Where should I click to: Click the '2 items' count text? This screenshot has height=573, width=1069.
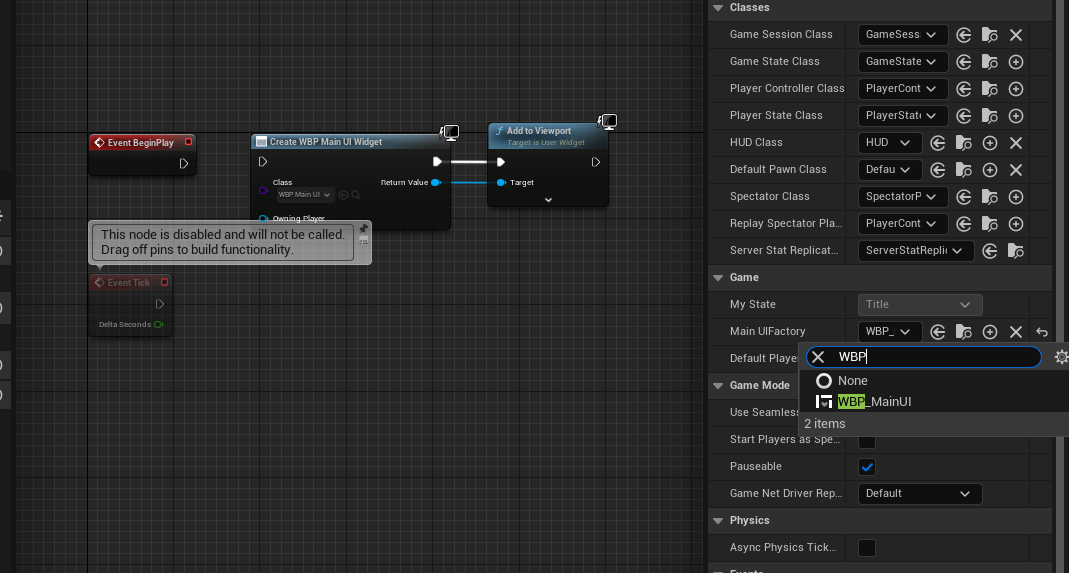click(825, 424)
